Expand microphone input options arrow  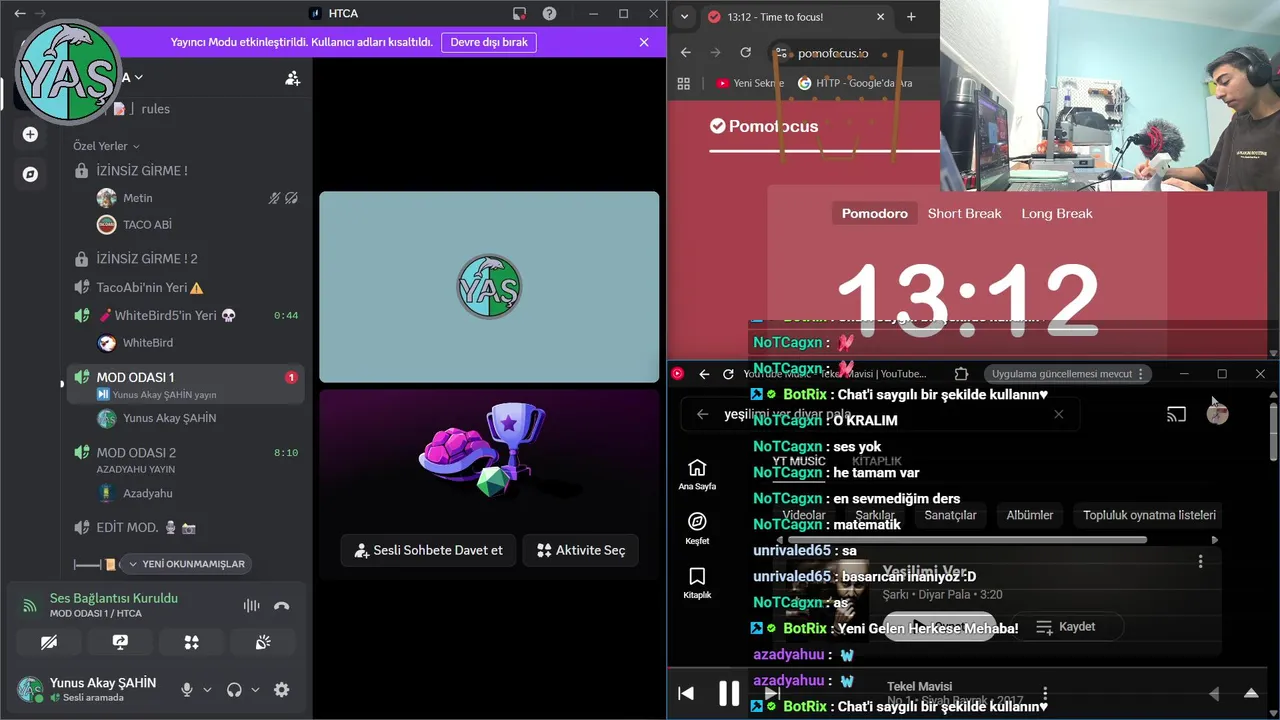click(207, 690)
